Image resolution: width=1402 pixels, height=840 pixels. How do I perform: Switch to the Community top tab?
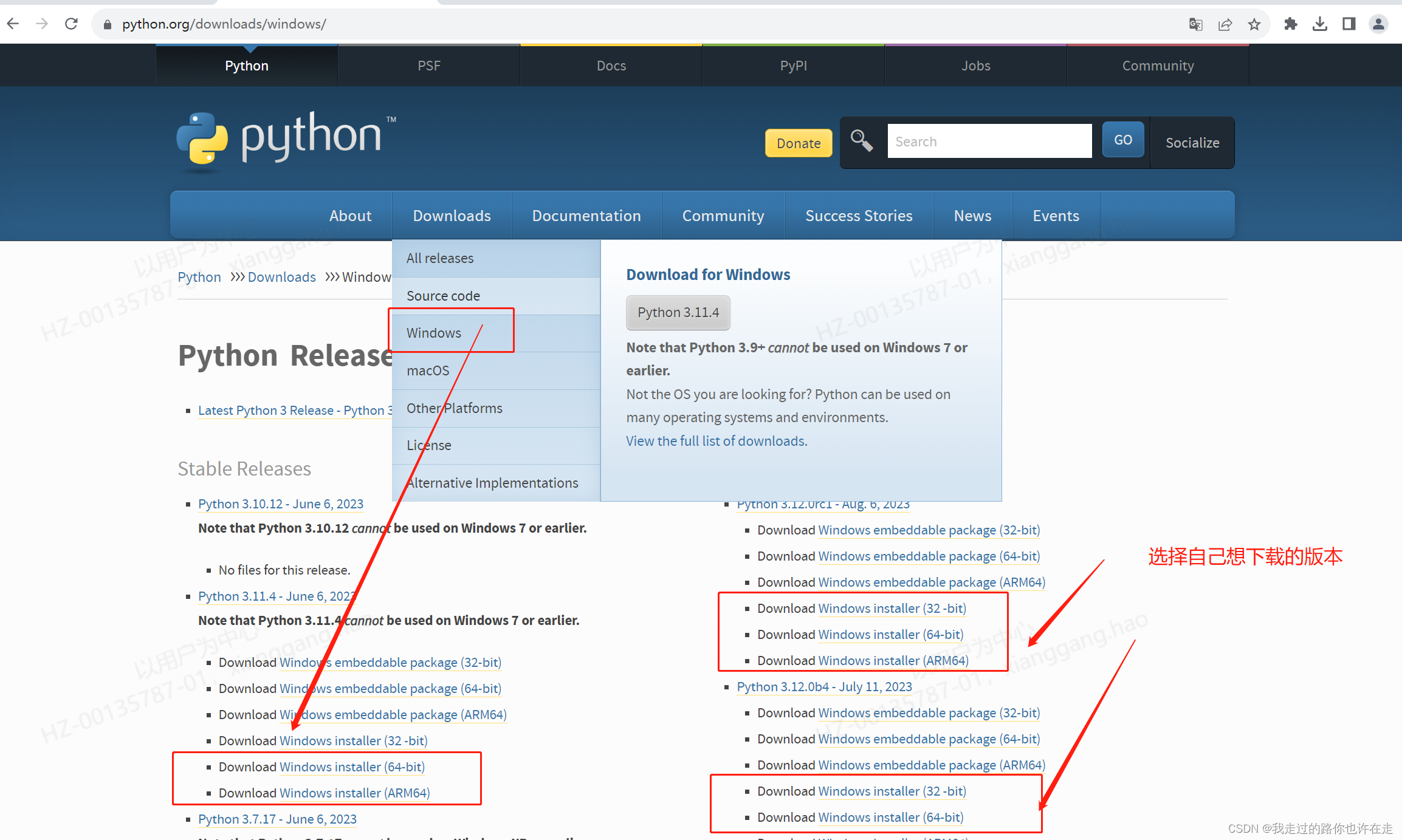[x=1158, y=66]
